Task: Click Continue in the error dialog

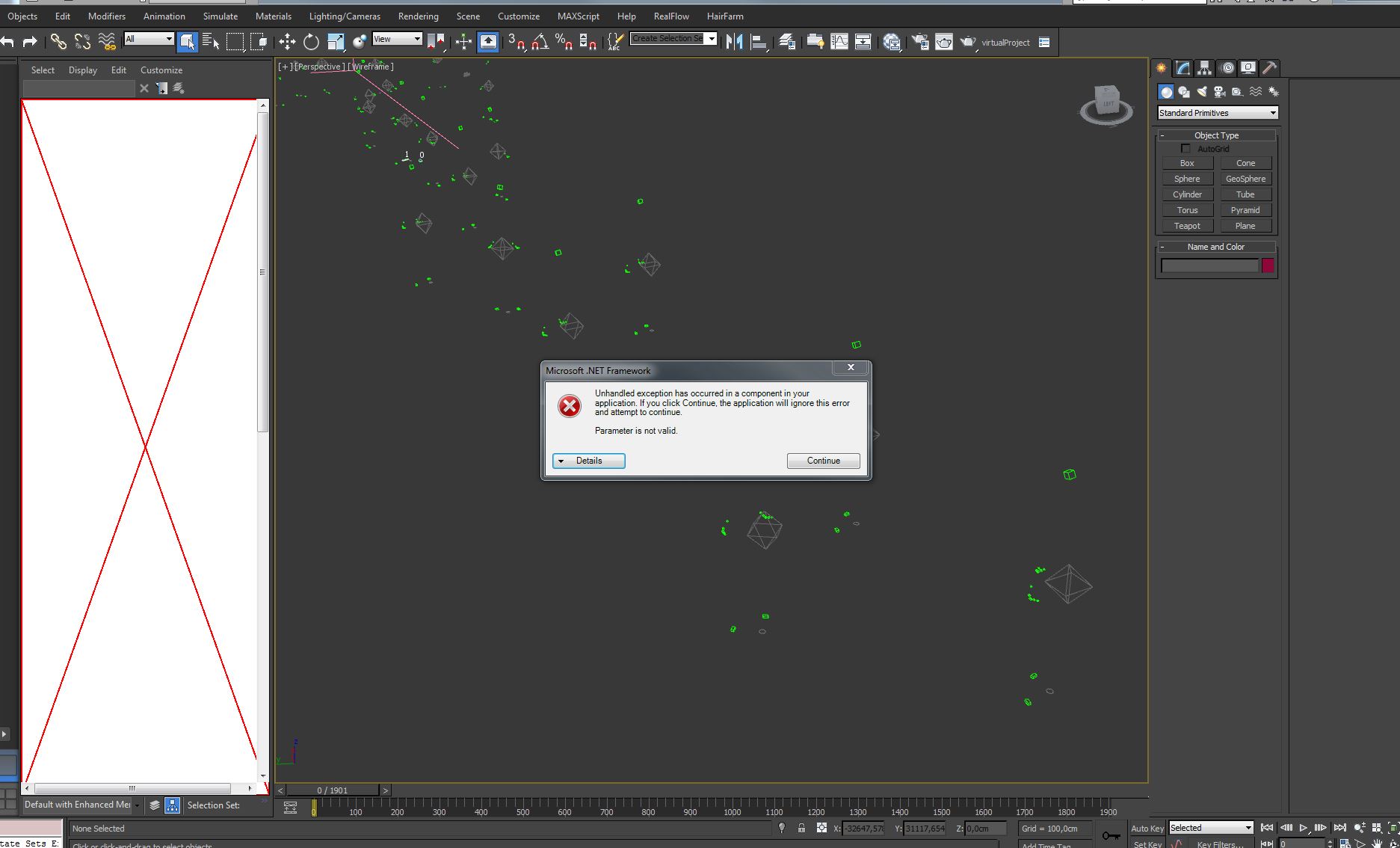Action: [x=823, y=461]
